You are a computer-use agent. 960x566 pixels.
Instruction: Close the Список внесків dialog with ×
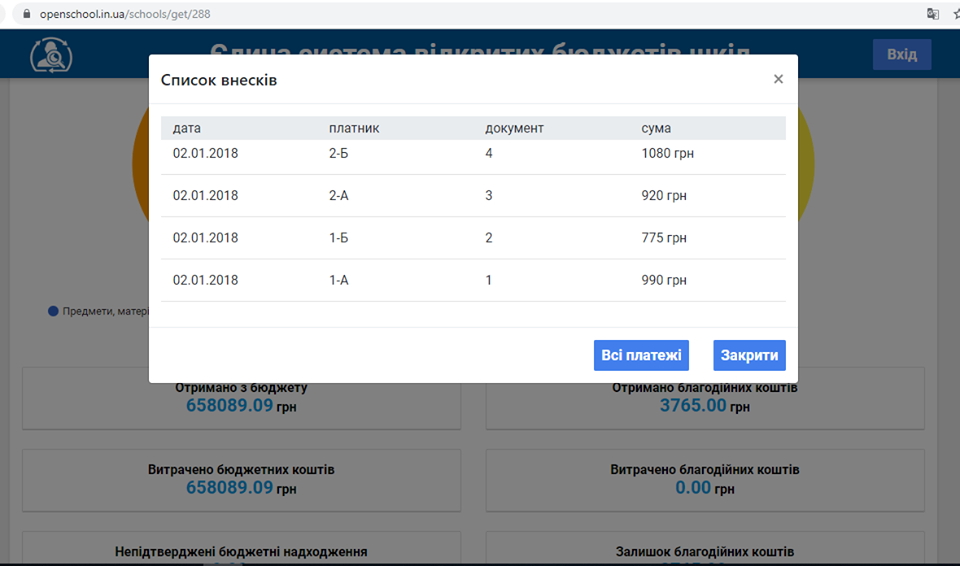click(778, 80)
